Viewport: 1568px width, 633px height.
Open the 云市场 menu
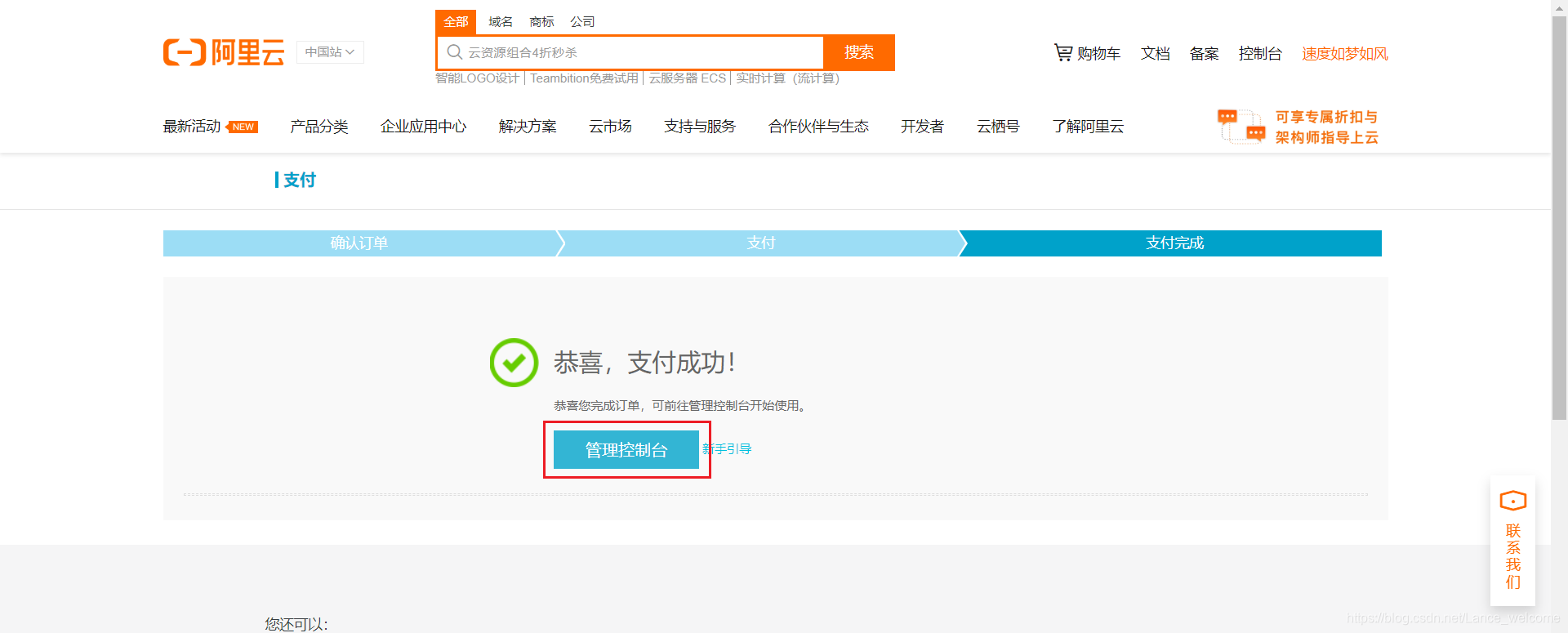pos(610,127)
